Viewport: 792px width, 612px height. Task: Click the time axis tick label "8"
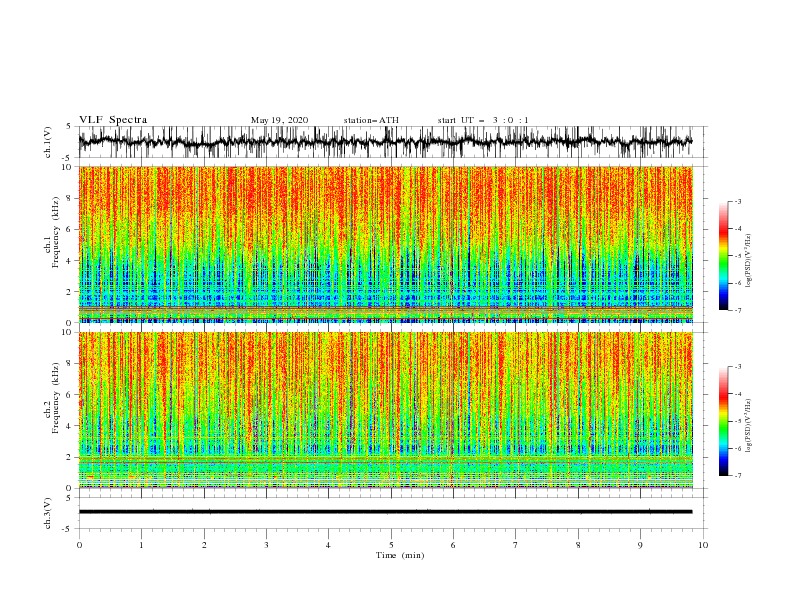click(578, 545)
